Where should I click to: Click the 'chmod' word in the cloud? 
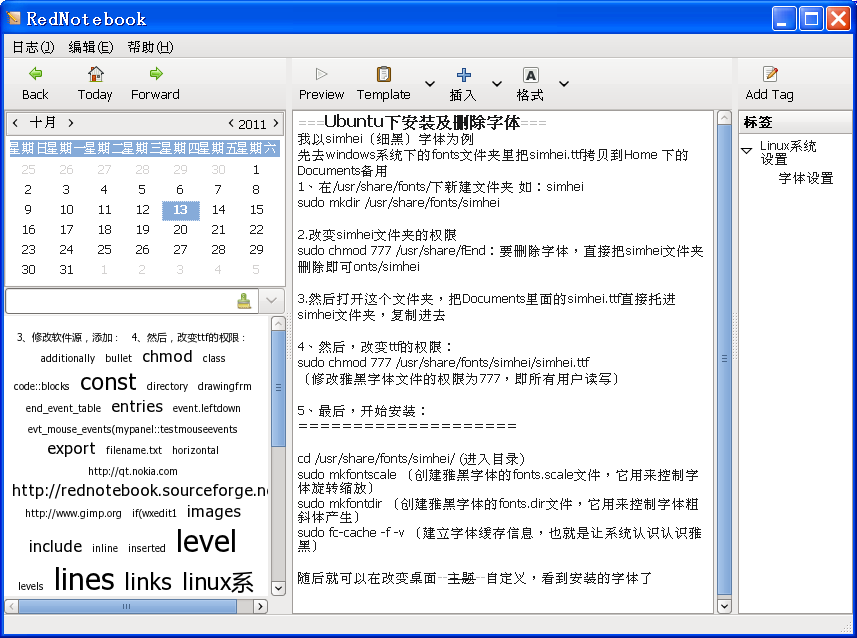coord(167,356)
